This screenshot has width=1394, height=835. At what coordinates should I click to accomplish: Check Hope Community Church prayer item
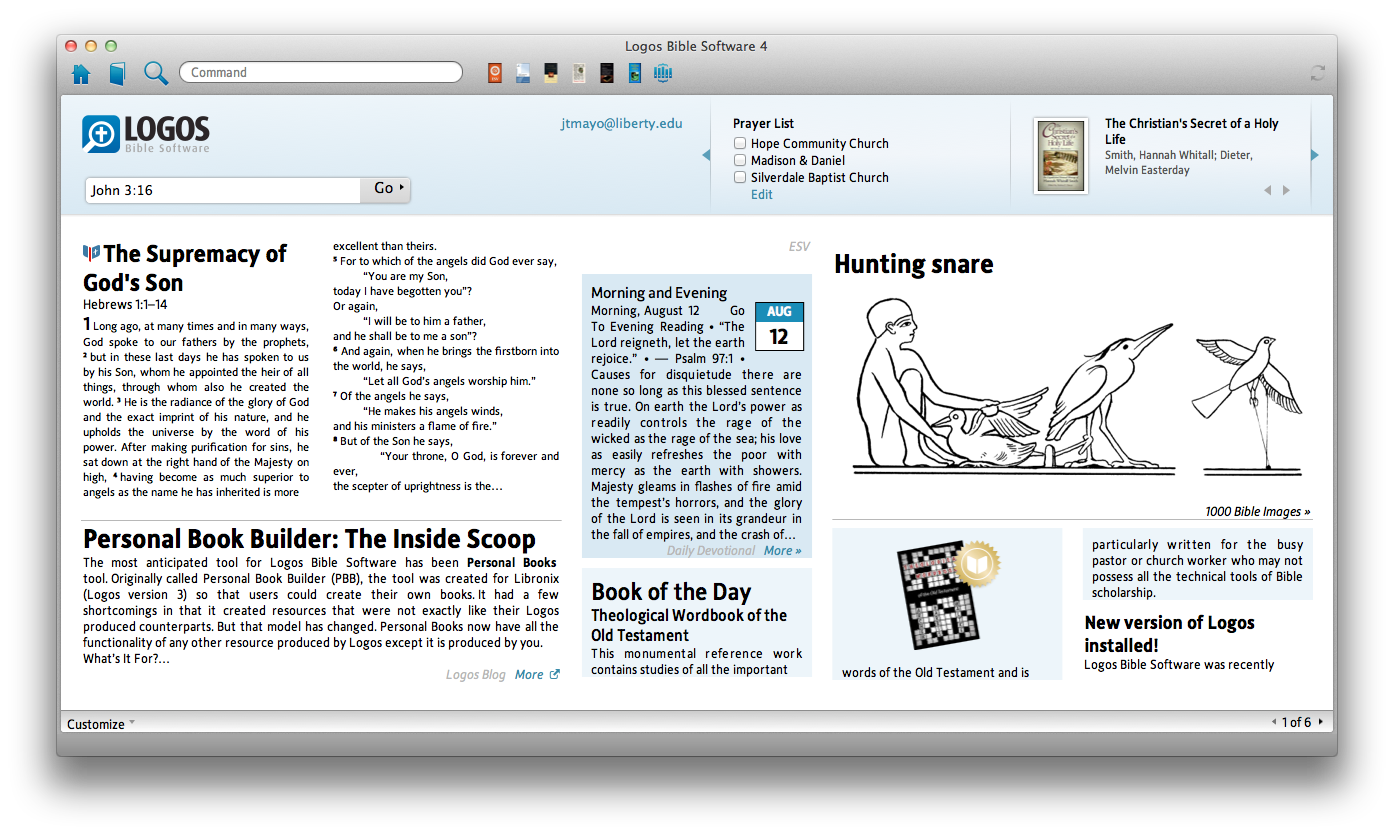[740, 143]
